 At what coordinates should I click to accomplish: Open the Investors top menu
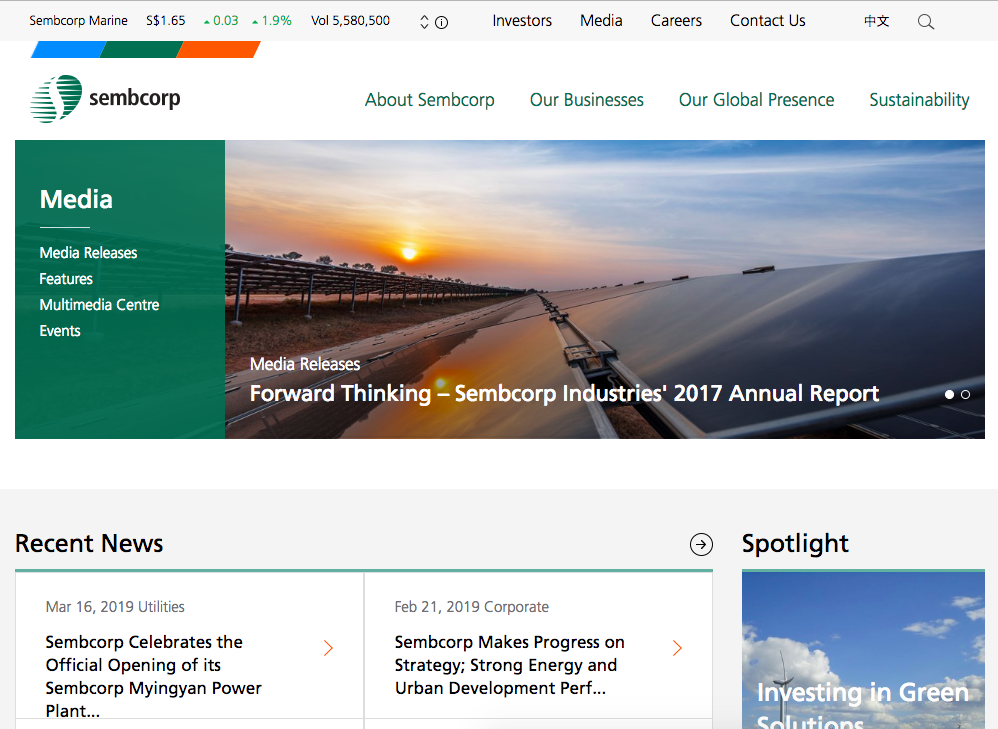pos(522,21)
